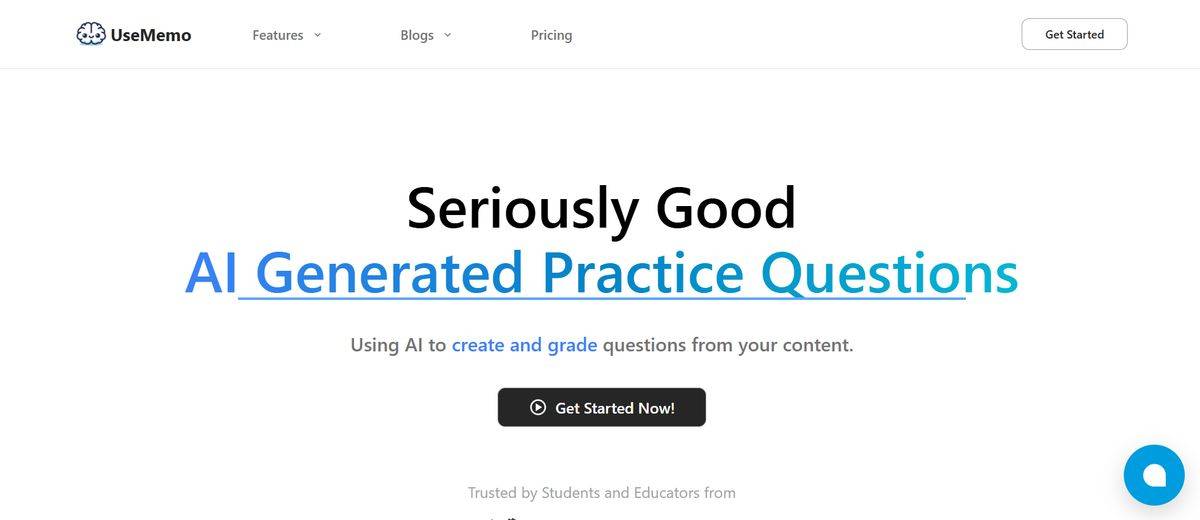
Task: Open the Blogs menu
Action: pyautogui.click(x=417, y=35)
